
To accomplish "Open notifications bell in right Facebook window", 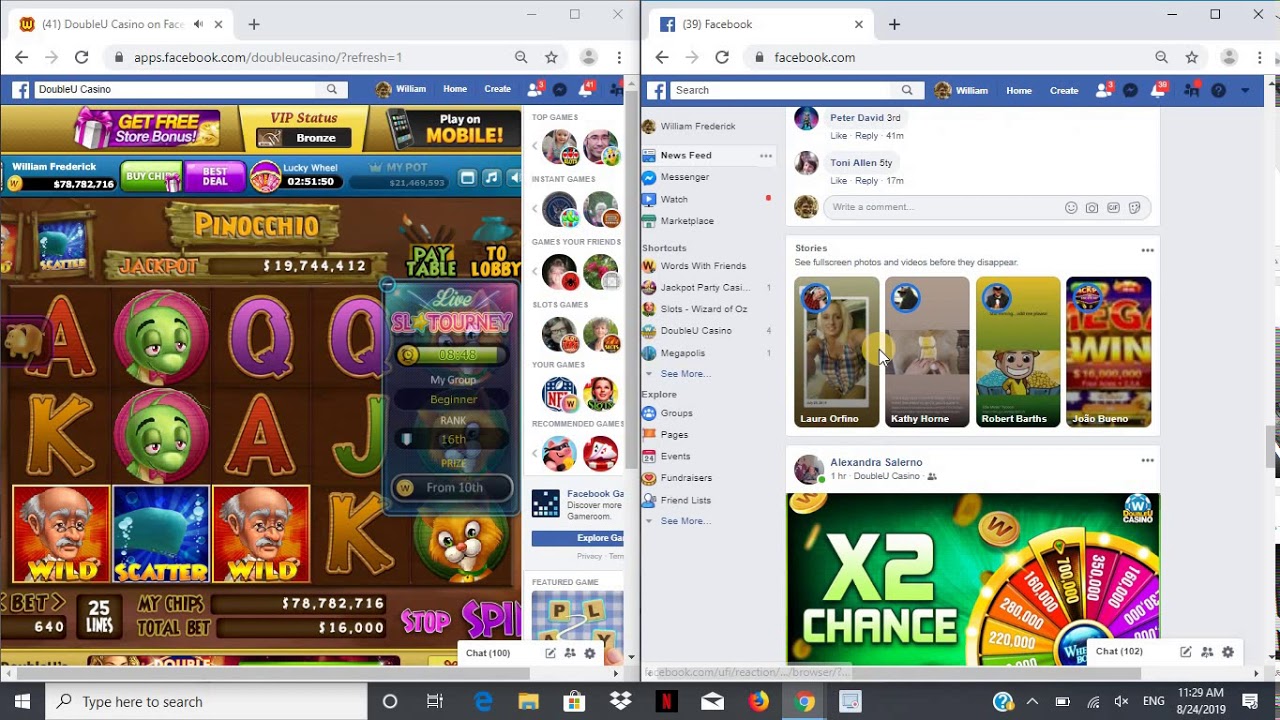I will 1158,90.
